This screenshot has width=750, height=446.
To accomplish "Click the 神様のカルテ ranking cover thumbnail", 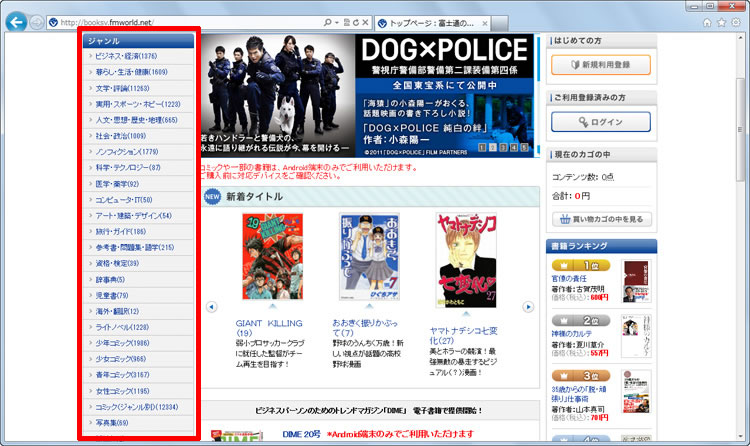I will (636, 336).
